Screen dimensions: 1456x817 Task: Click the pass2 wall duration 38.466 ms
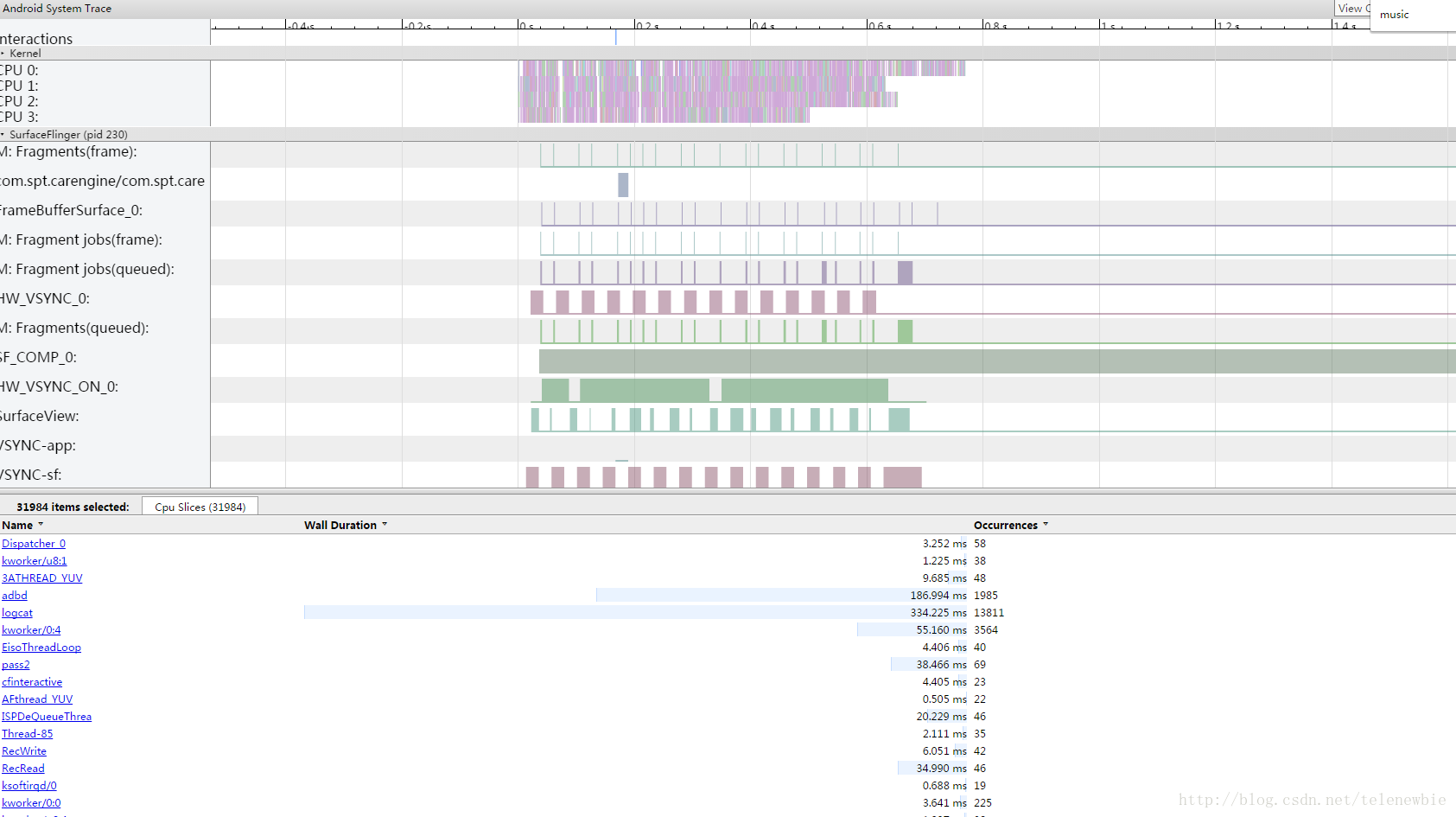pos(941,665)
